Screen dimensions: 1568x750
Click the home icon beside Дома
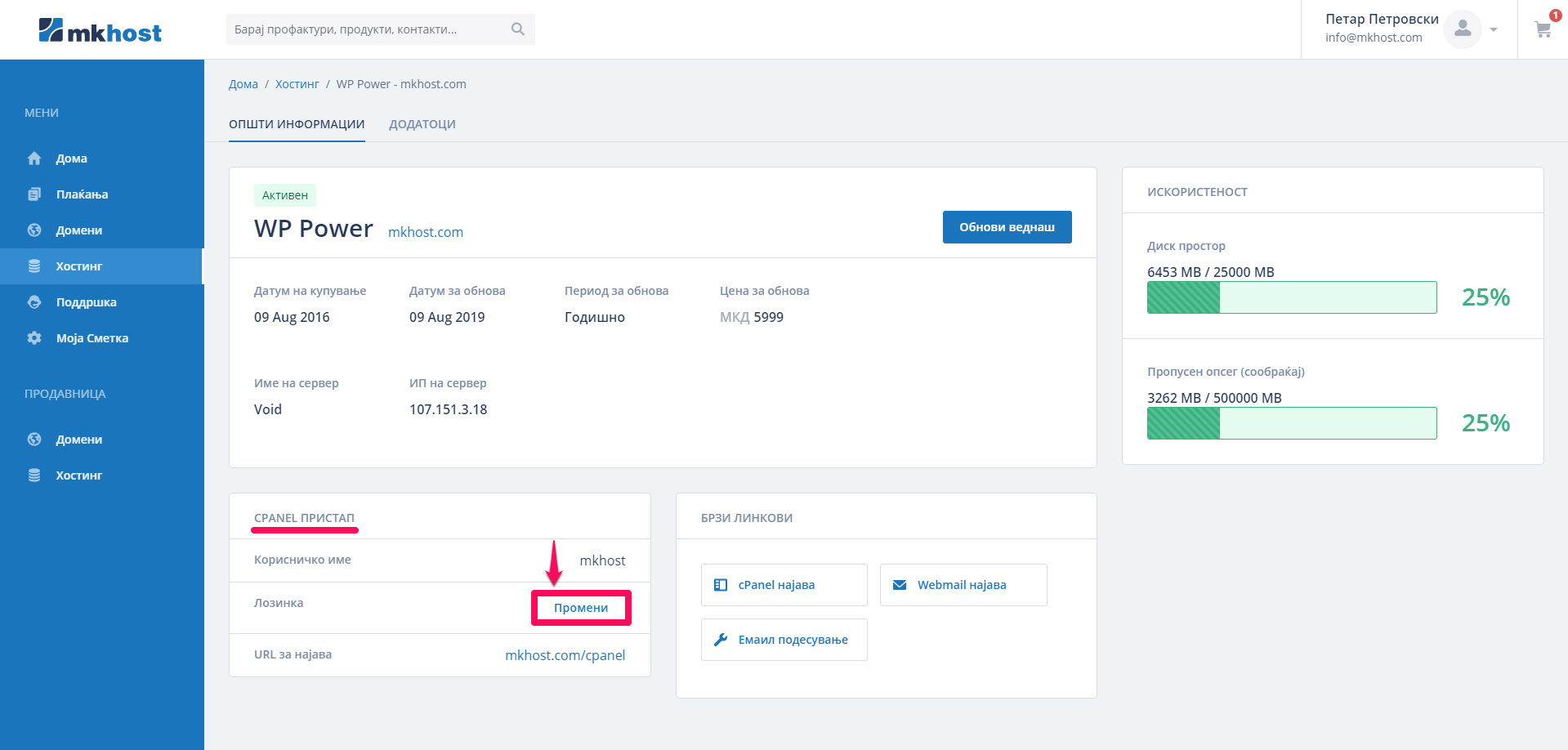coord(34,158)
